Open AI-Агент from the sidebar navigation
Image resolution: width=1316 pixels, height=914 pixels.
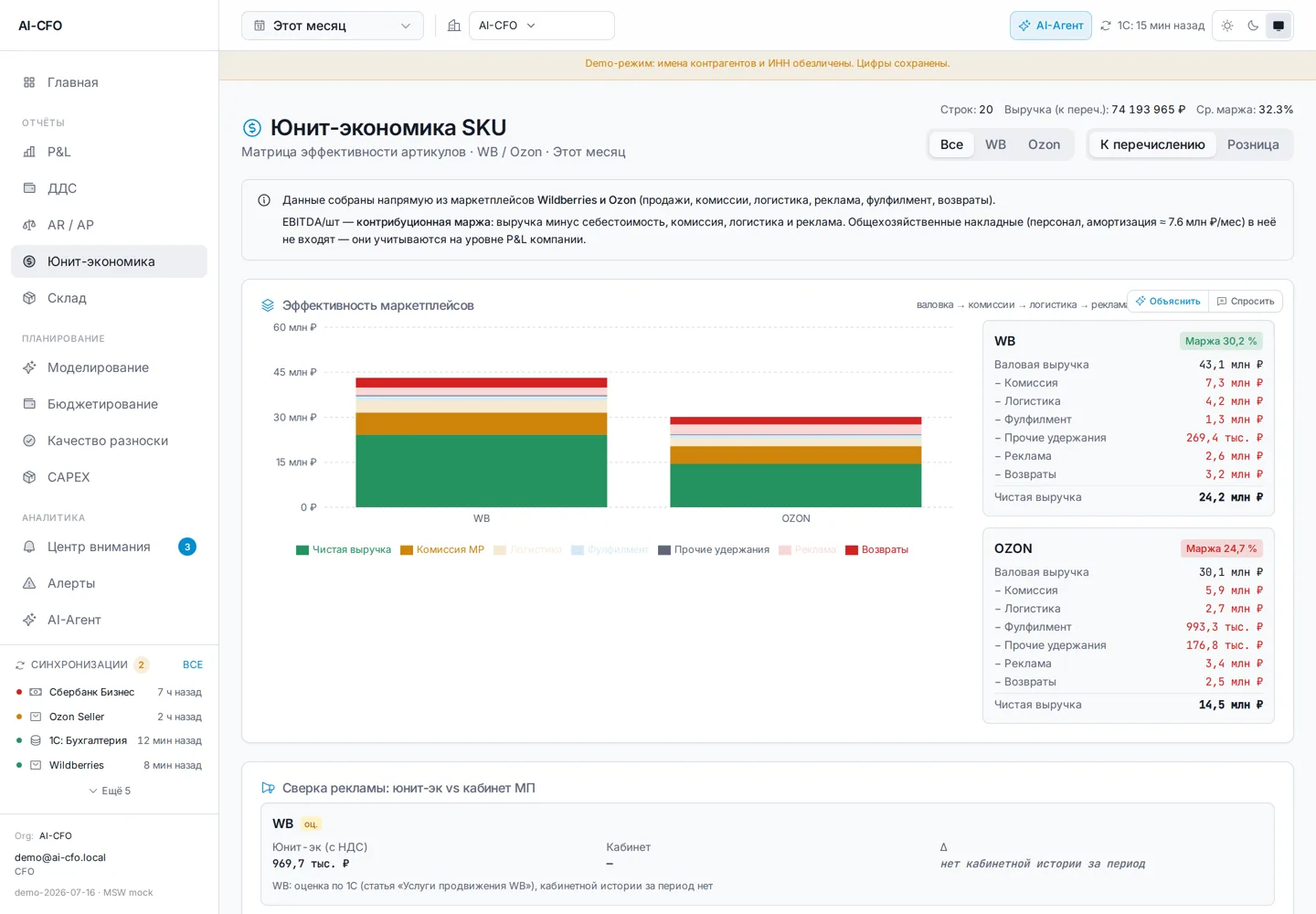coord(109,620)
